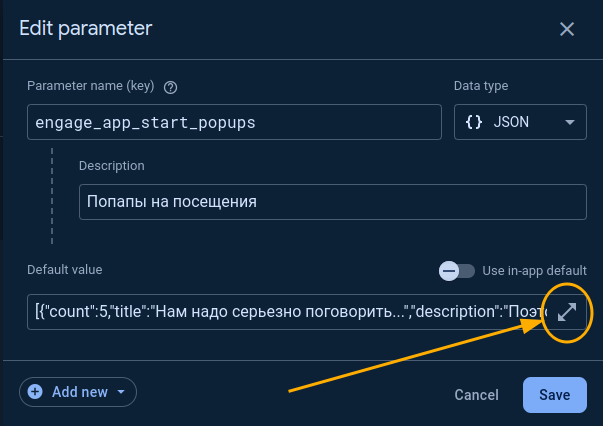603x426 pixels.
Task: Focus the engage_app_start_popups name field
Action: click(x=234, y=122)
